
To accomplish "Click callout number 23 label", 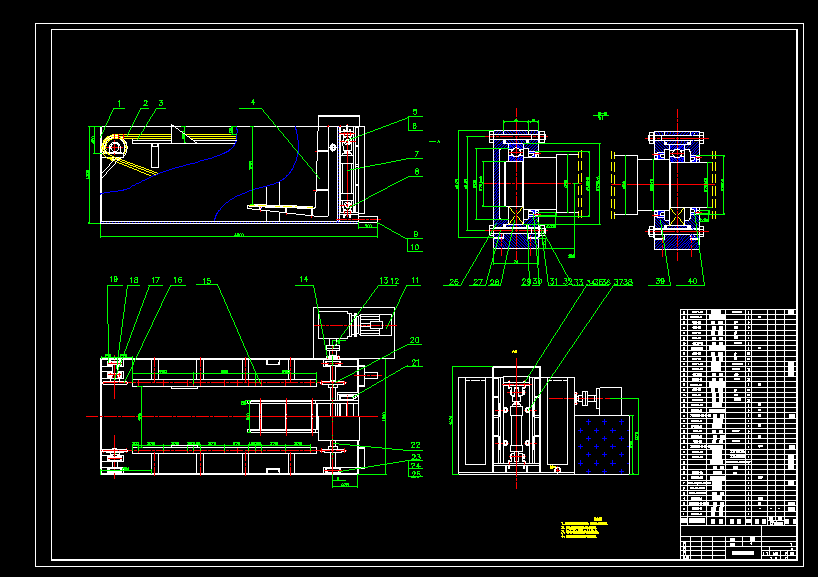I will [416, 457].
